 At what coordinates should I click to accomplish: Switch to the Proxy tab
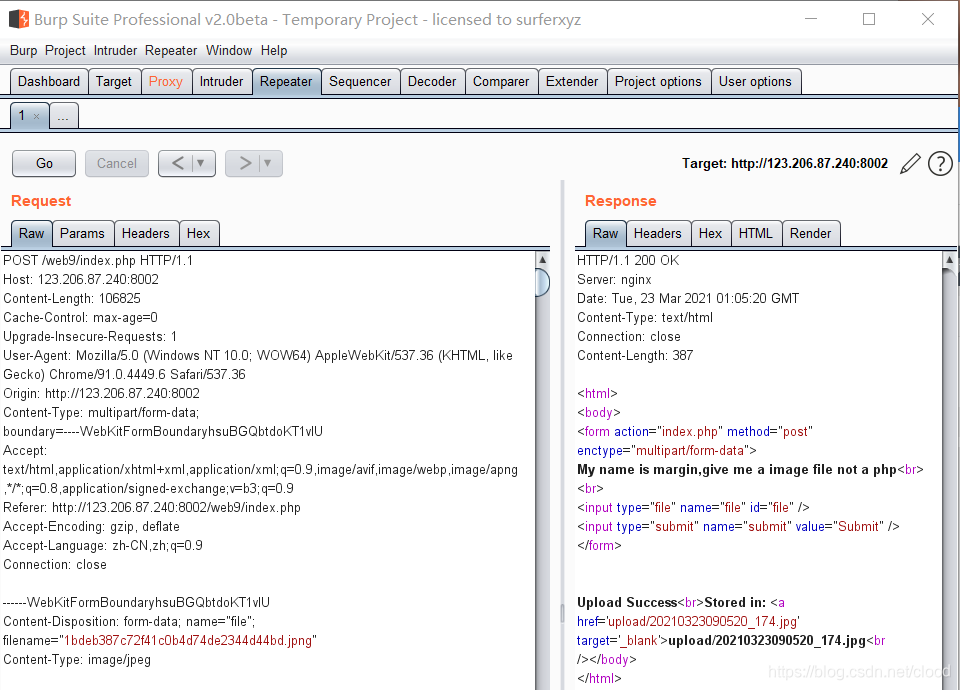pos(166,81)
